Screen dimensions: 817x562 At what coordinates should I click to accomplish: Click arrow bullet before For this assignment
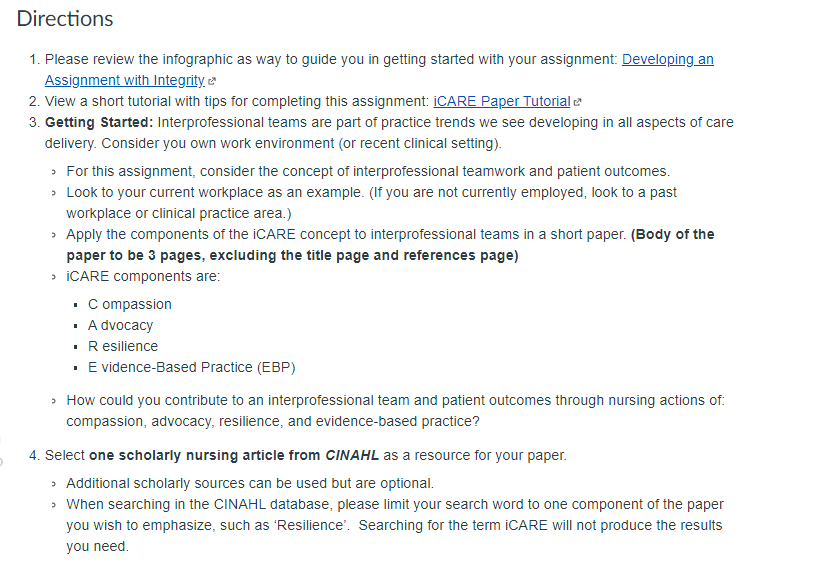click(53, 172)
